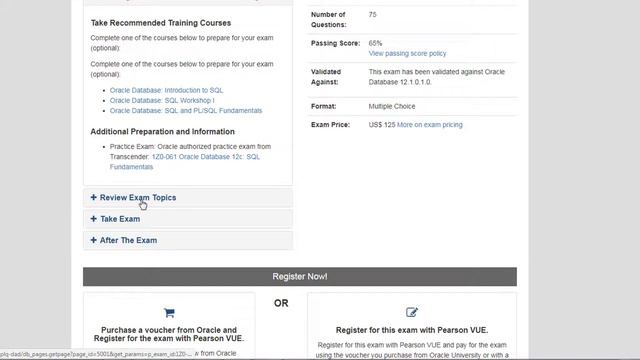Expand the After The Exam section
Screen dimensions: 640x360
coord(188,240)
